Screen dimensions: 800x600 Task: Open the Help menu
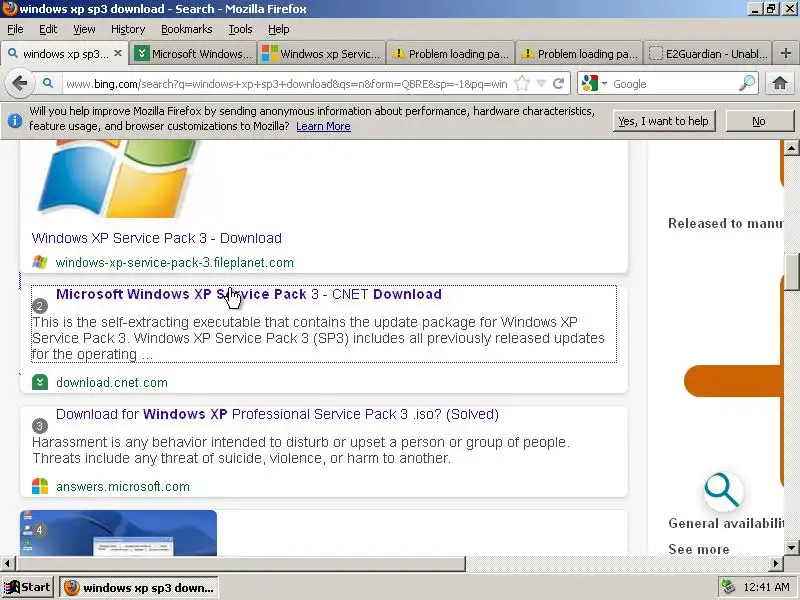click(x=279, y=30)
